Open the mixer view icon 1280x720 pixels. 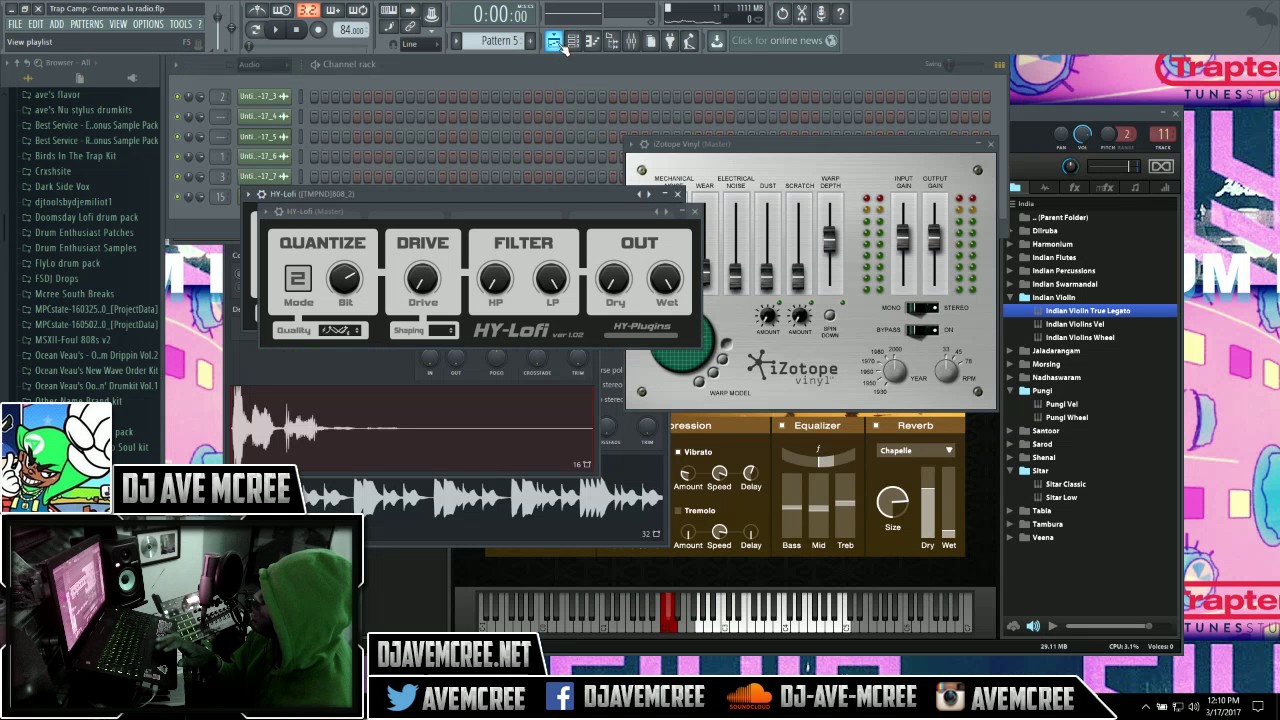point(631,41)
